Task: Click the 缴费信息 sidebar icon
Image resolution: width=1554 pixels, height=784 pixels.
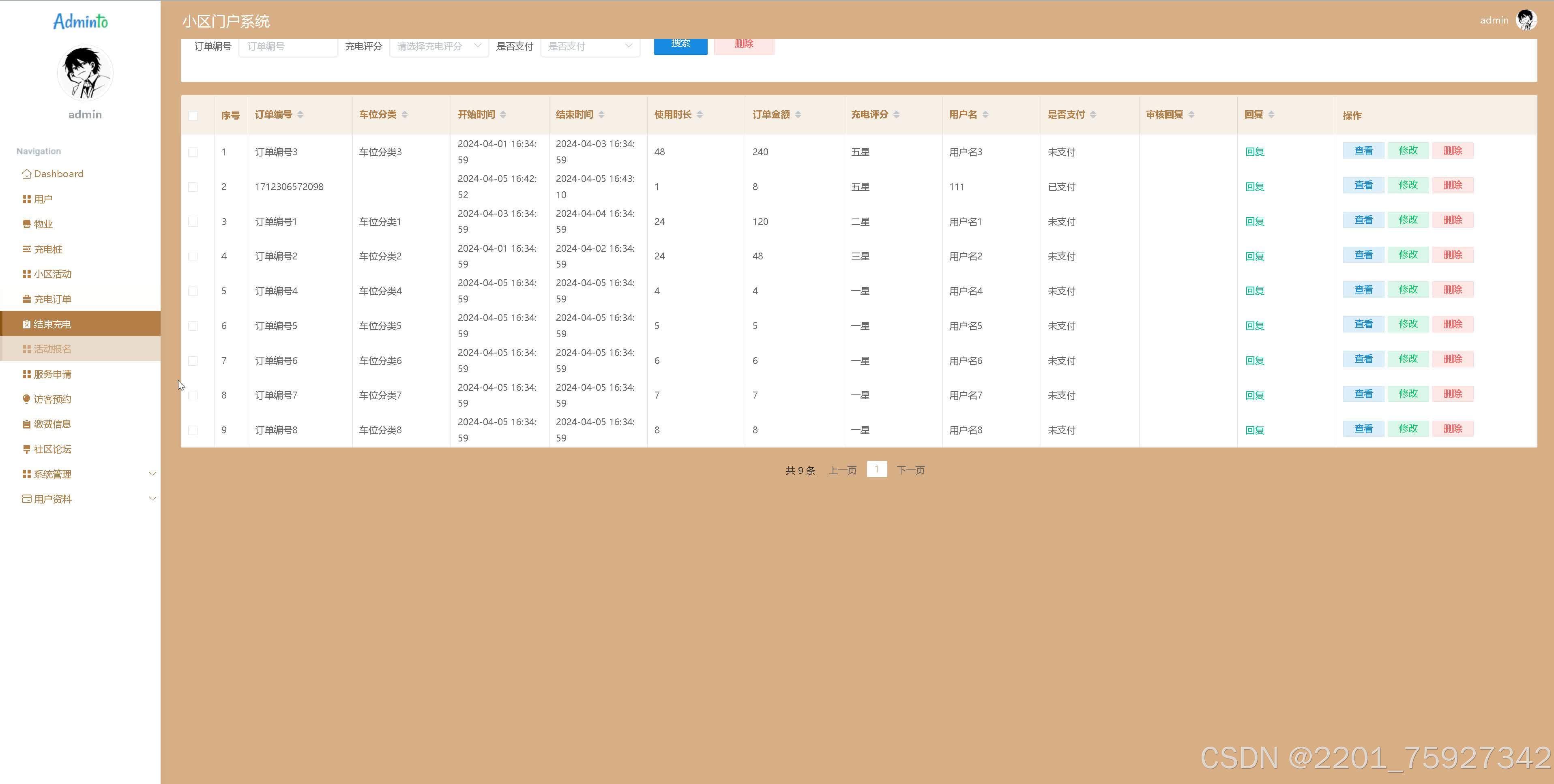Action: 26,424
